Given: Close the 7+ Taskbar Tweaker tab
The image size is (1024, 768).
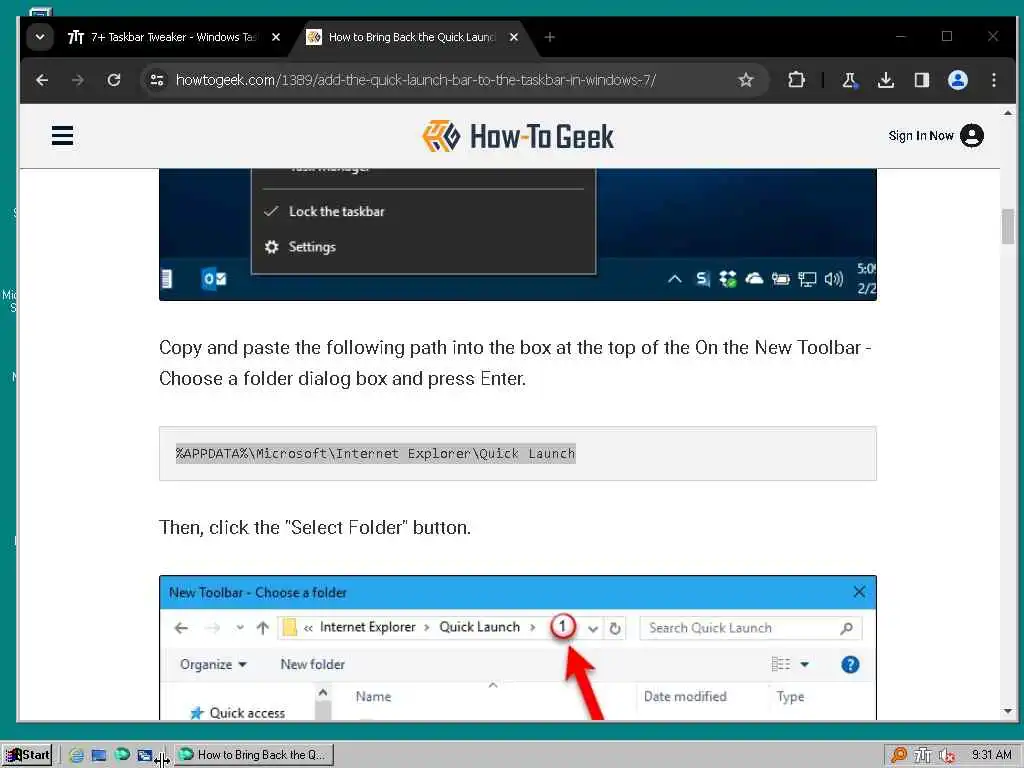Looking at the screenshot, I should point(276,37).
